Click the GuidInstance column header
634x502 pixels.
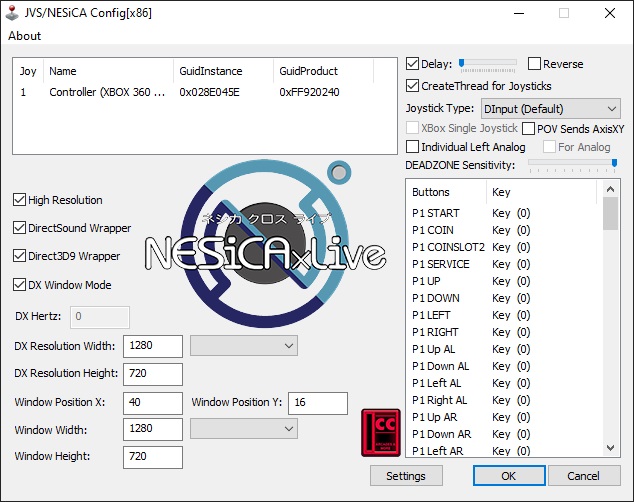click(x=224, y=71)
